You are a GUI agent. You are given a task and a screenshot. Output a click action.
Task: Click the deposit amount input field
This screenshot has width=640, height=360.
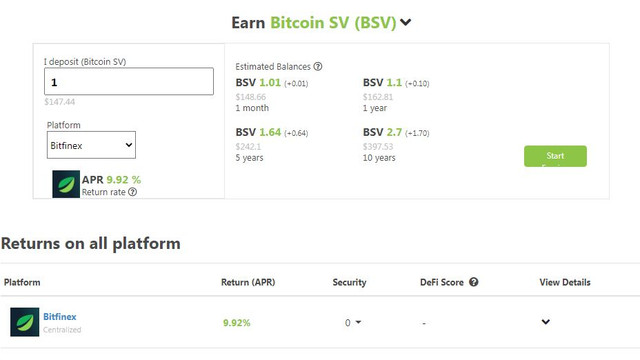point(129,82)
